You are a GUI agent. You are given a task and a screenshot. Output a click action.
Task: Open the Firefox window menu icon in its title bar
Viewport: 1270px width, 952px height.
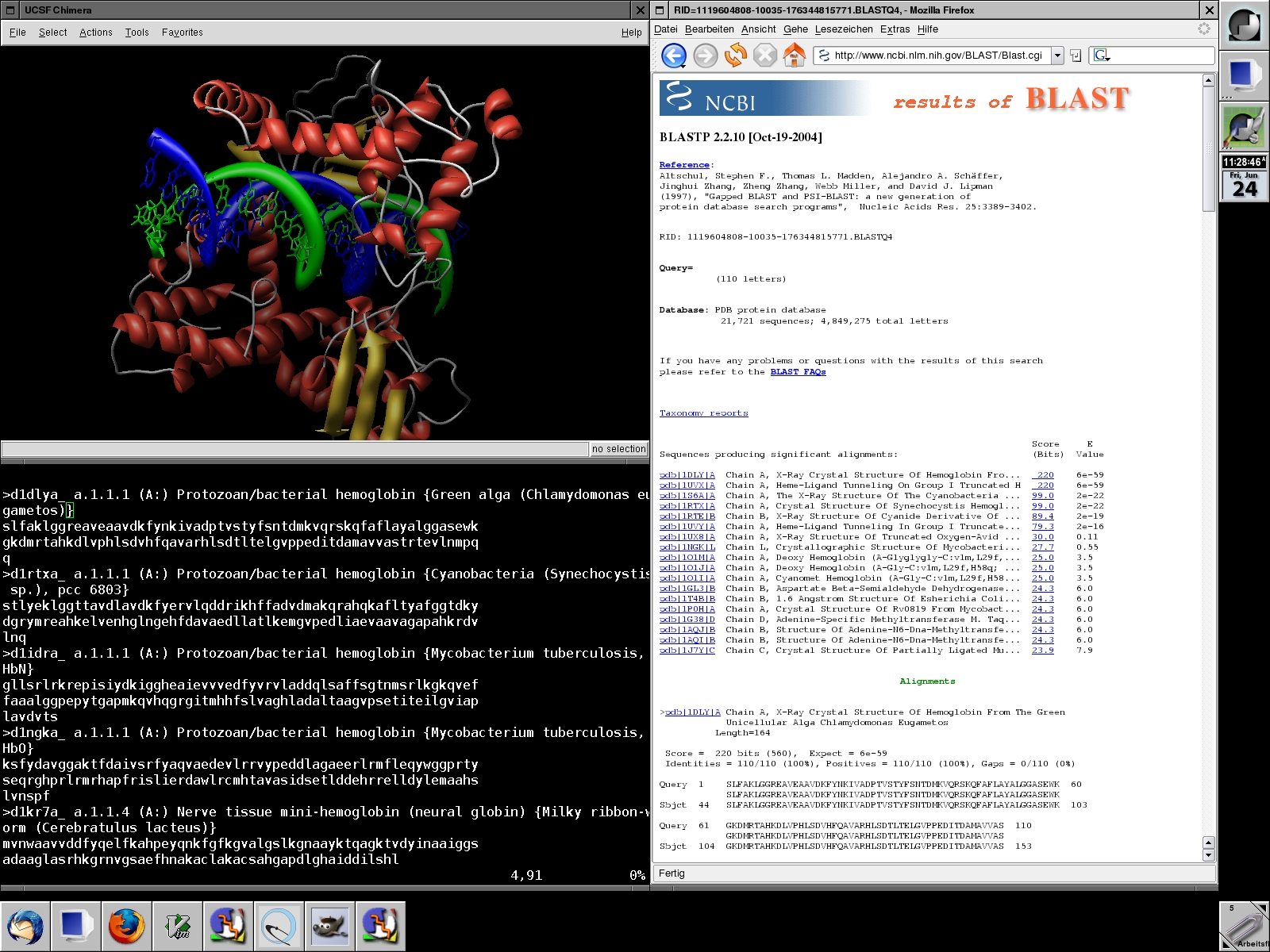coord(660,10)
